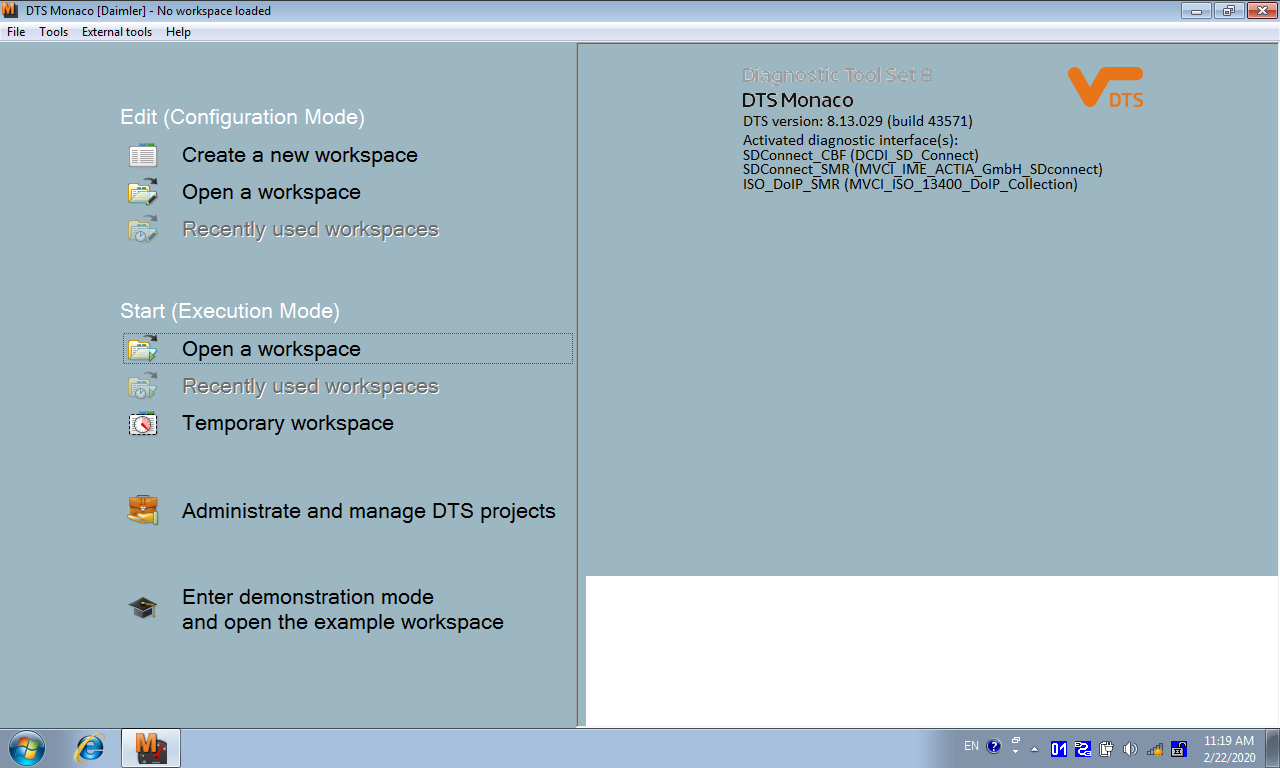Open the Help menu
This screenshot has width=1280, height=768.
point(178,32)
